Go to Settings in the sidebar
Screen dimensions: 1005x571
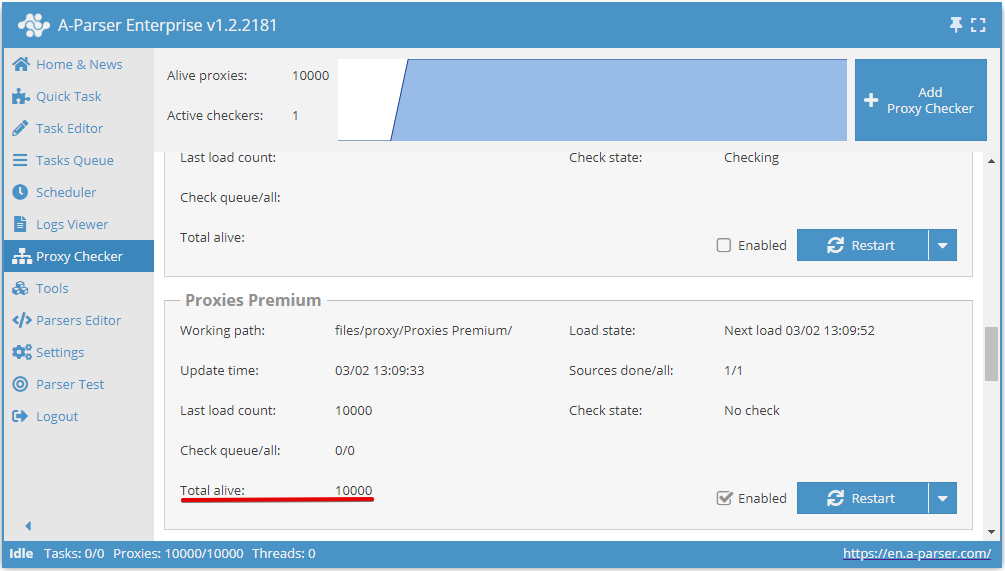[x=60, y=353]
